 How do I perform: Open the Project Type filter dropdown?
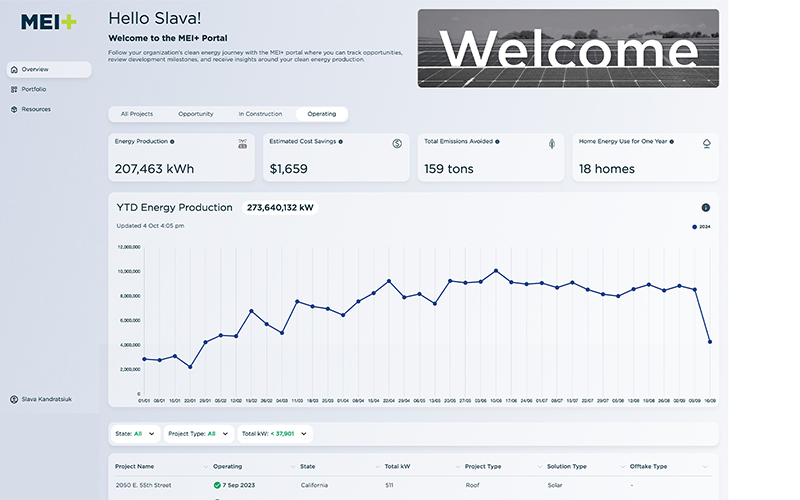pos(199,434)
